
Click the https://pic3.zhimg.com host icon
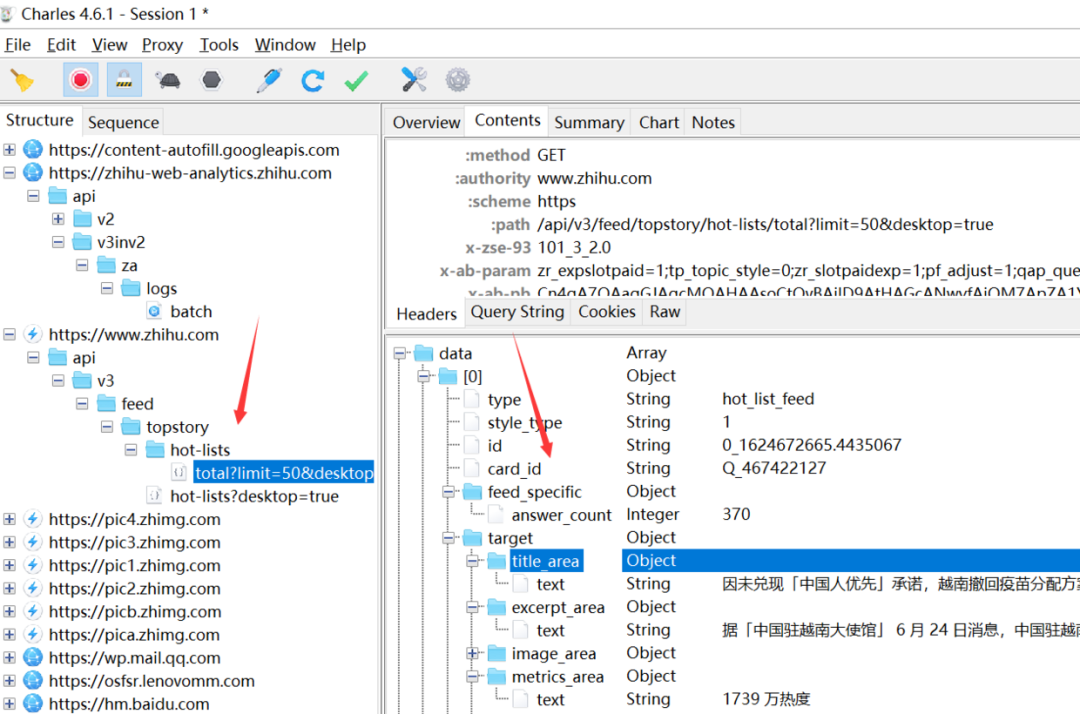(x=32, y=543)
